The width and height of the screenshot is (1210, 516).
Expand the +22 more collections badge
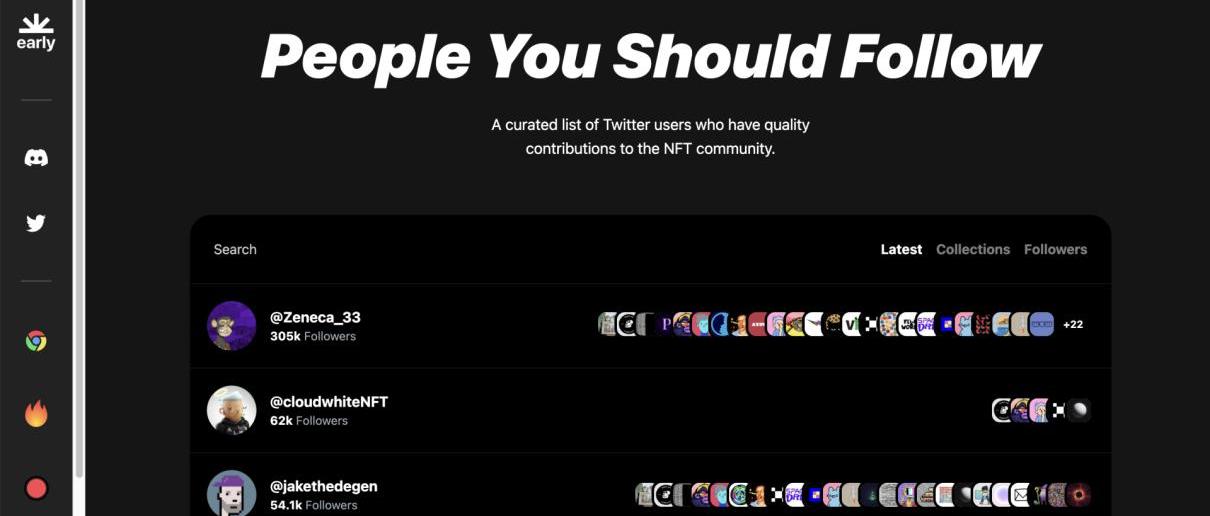1073,324
